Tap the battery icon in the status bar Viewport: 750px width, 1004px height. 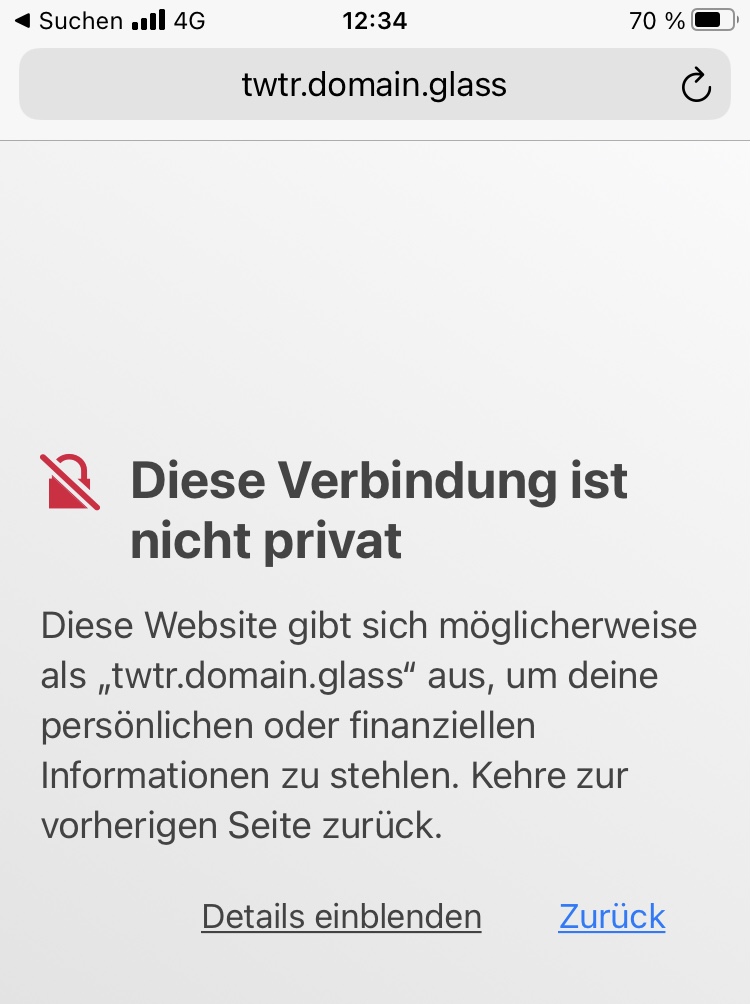tap(716, 20)
